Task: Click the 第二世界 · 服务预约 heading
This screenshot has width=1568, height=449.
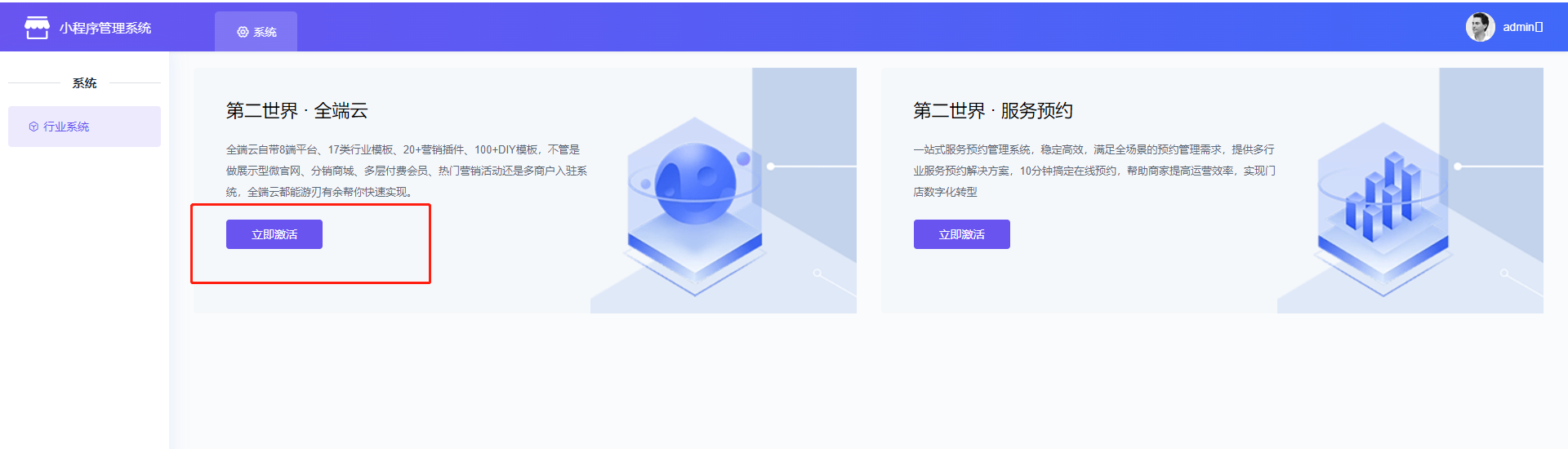Action: [x=992, y=110]
